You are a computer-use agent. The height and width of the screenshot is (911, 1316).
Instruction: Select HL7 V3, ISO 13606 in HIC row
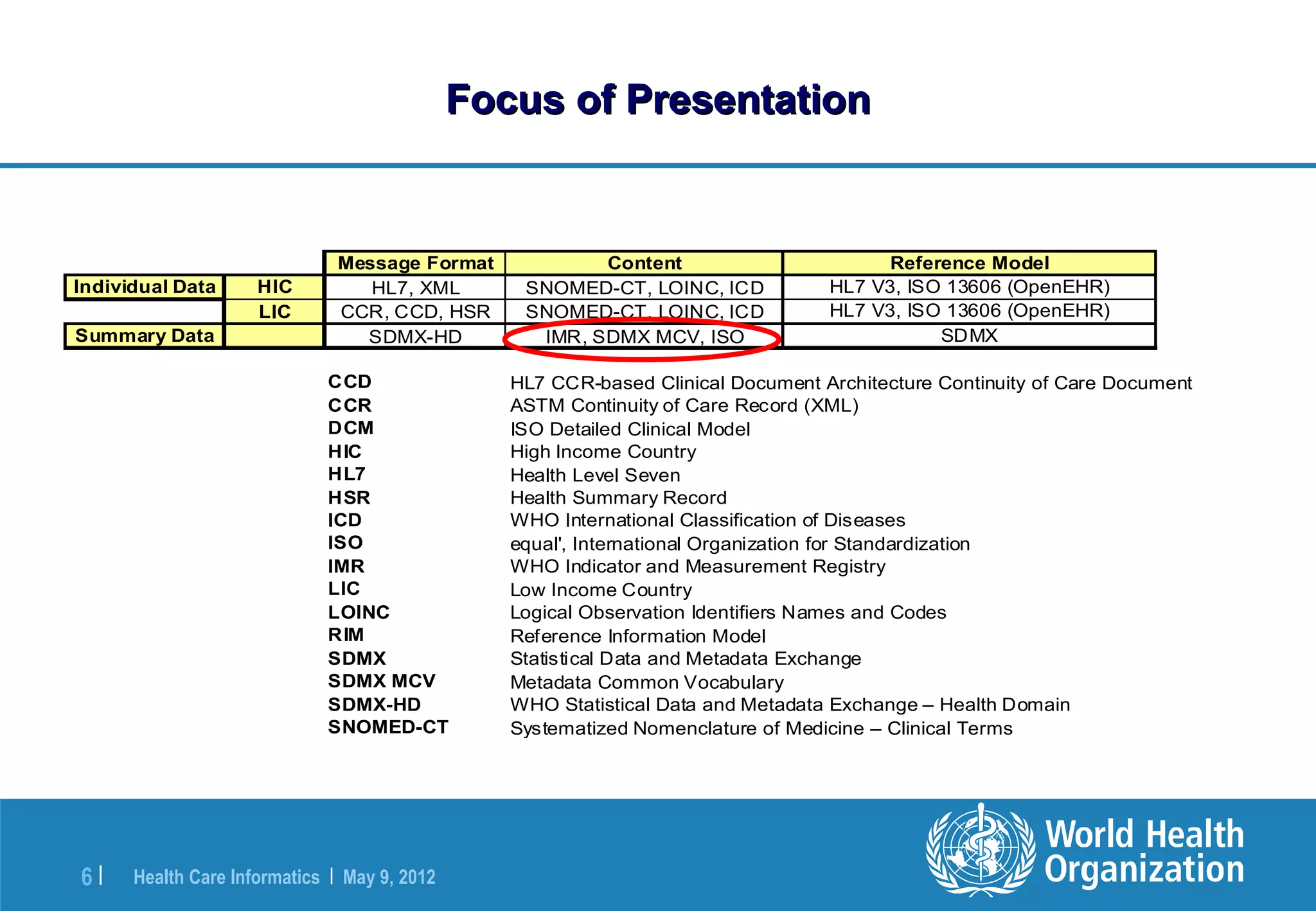[x=969, y=287]
